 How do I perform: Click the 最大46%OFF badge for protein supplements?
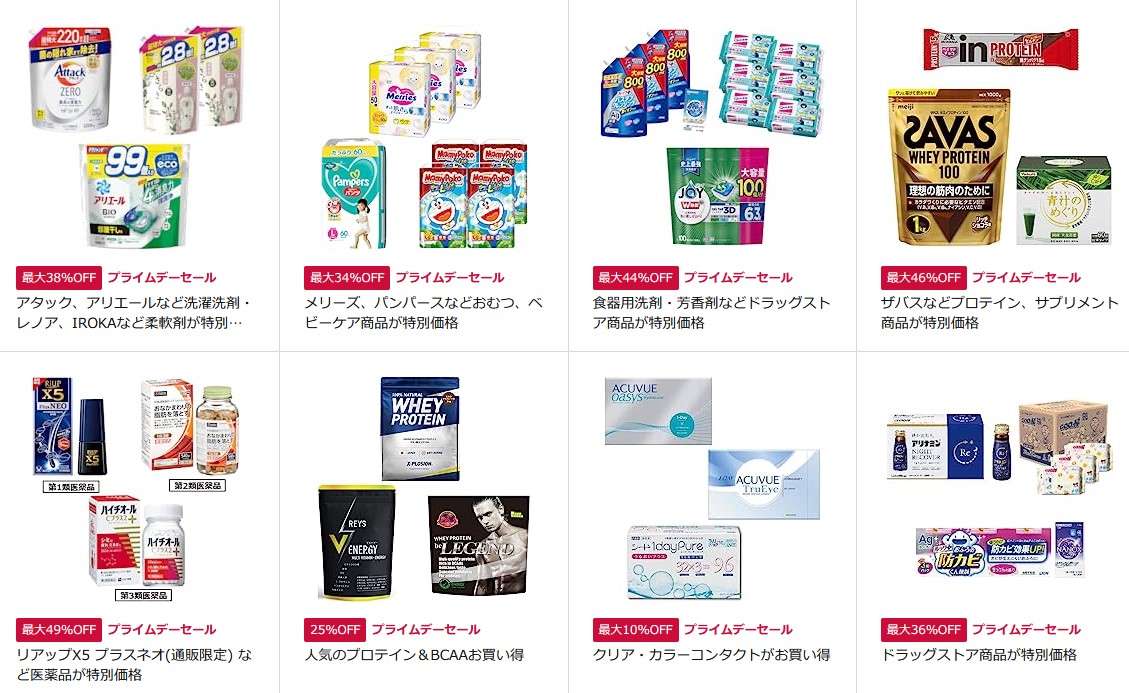coord(923,277)
